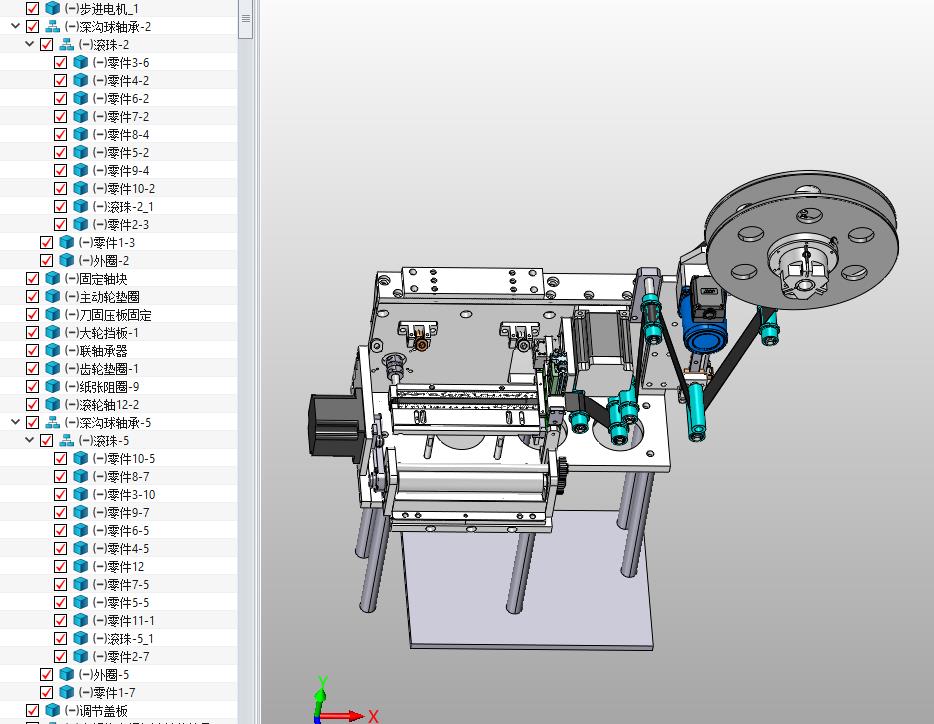This screenshot has height=724, width=934.
Task: Toggle visibility checkbox for 零件1-3
Action: tap(46, 243)
